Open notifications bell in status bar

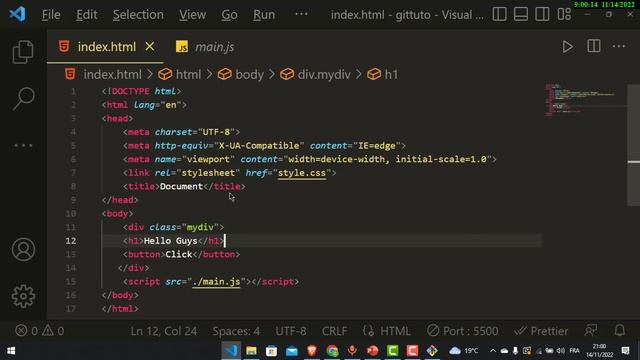pos(620,330)
